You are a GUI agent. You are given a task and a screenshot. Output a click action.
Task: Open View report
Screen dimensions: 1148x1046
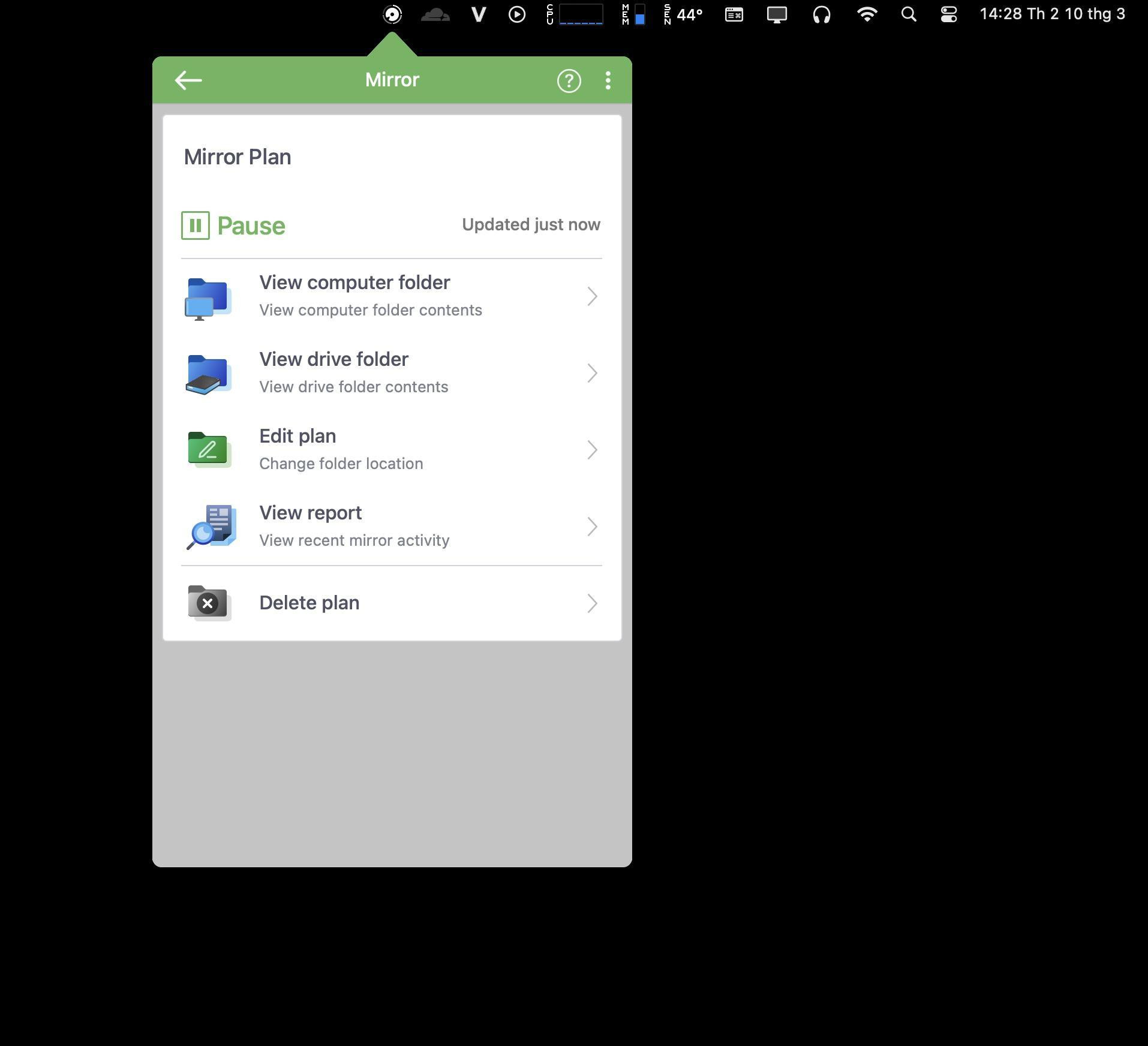(x=391, y=527)
